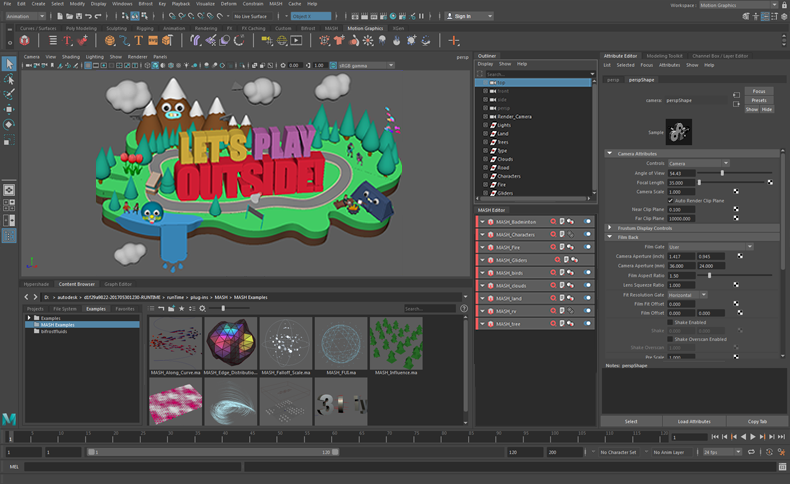The image size is (790, 484).
Task: Open the Film Gate dropdown
Action: pos(710,246)
